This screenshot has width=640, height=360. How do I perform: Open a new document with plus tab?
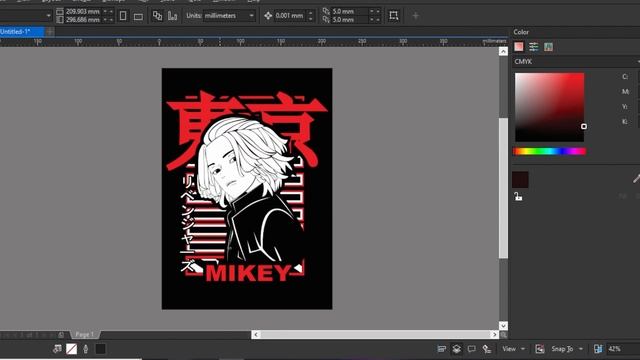[50, 31]
